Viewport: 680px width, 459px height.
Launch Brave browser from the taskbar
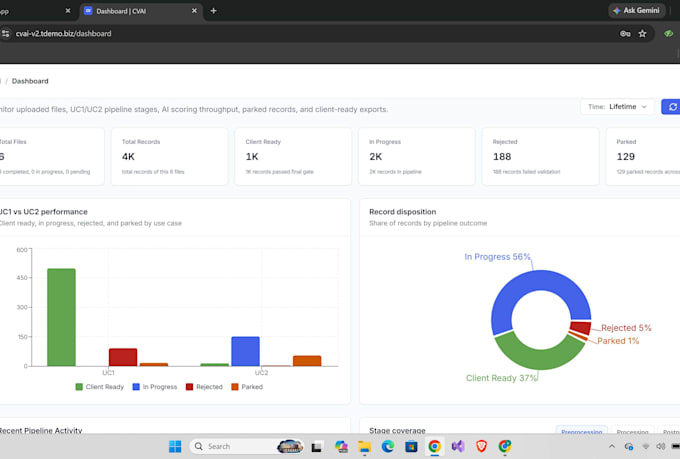pyautogui.click(x=481, y=446)
